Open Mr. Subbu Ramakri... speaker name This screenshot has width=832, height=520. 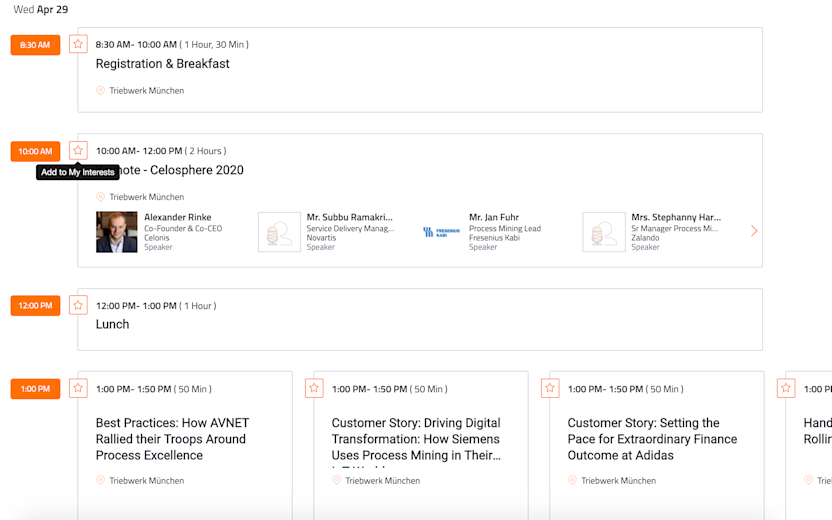pyautogui.click(x=350, y=217)
